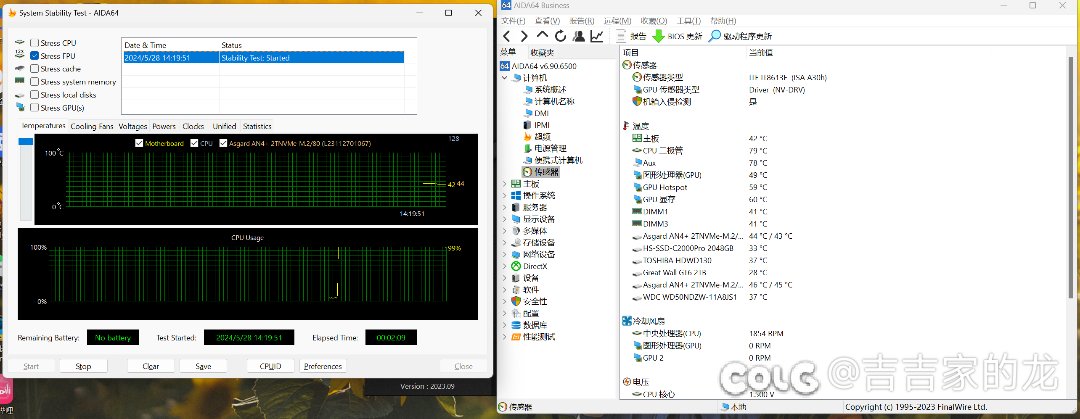Select the highlighted 传感器 tree item

541,172
